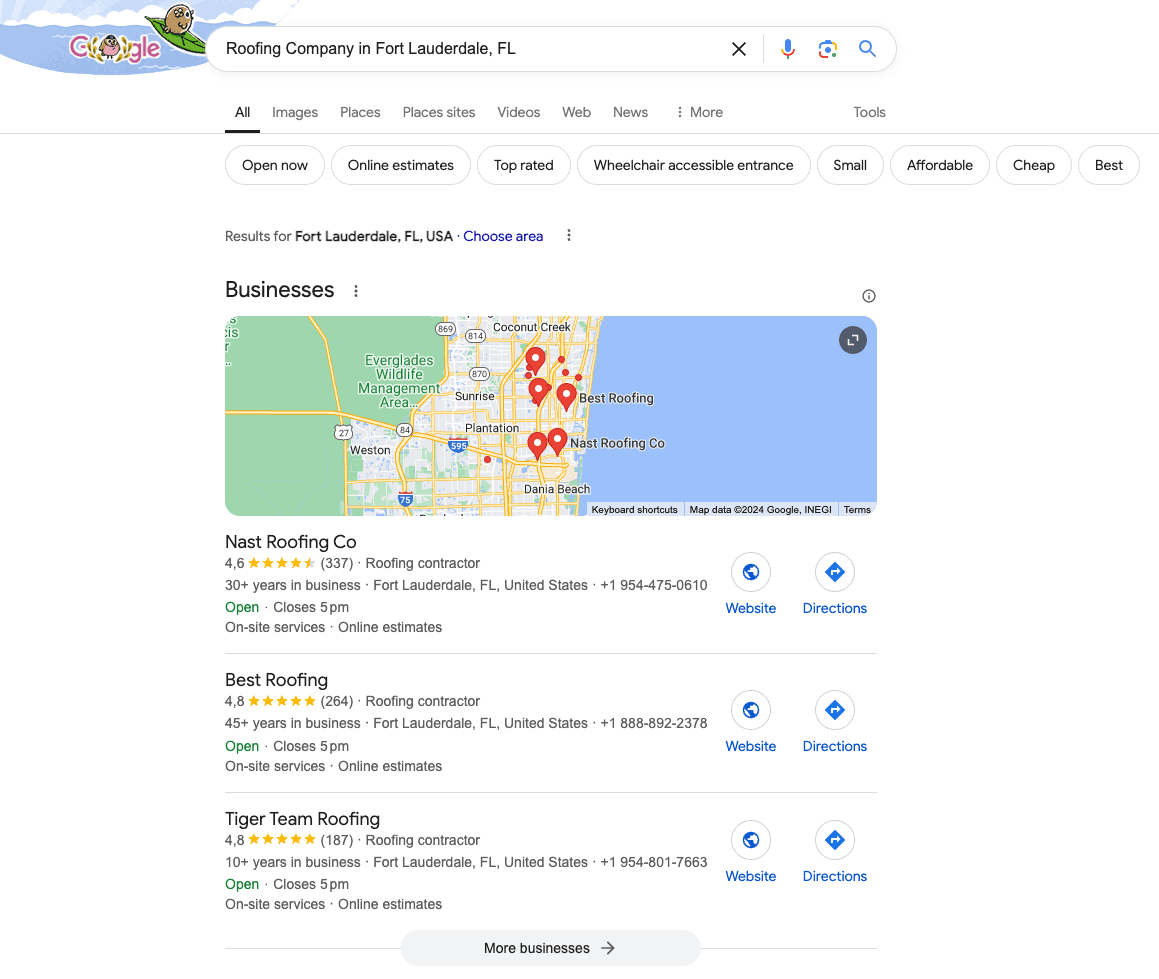Switch to the Images tab

[x=295, y=112]
